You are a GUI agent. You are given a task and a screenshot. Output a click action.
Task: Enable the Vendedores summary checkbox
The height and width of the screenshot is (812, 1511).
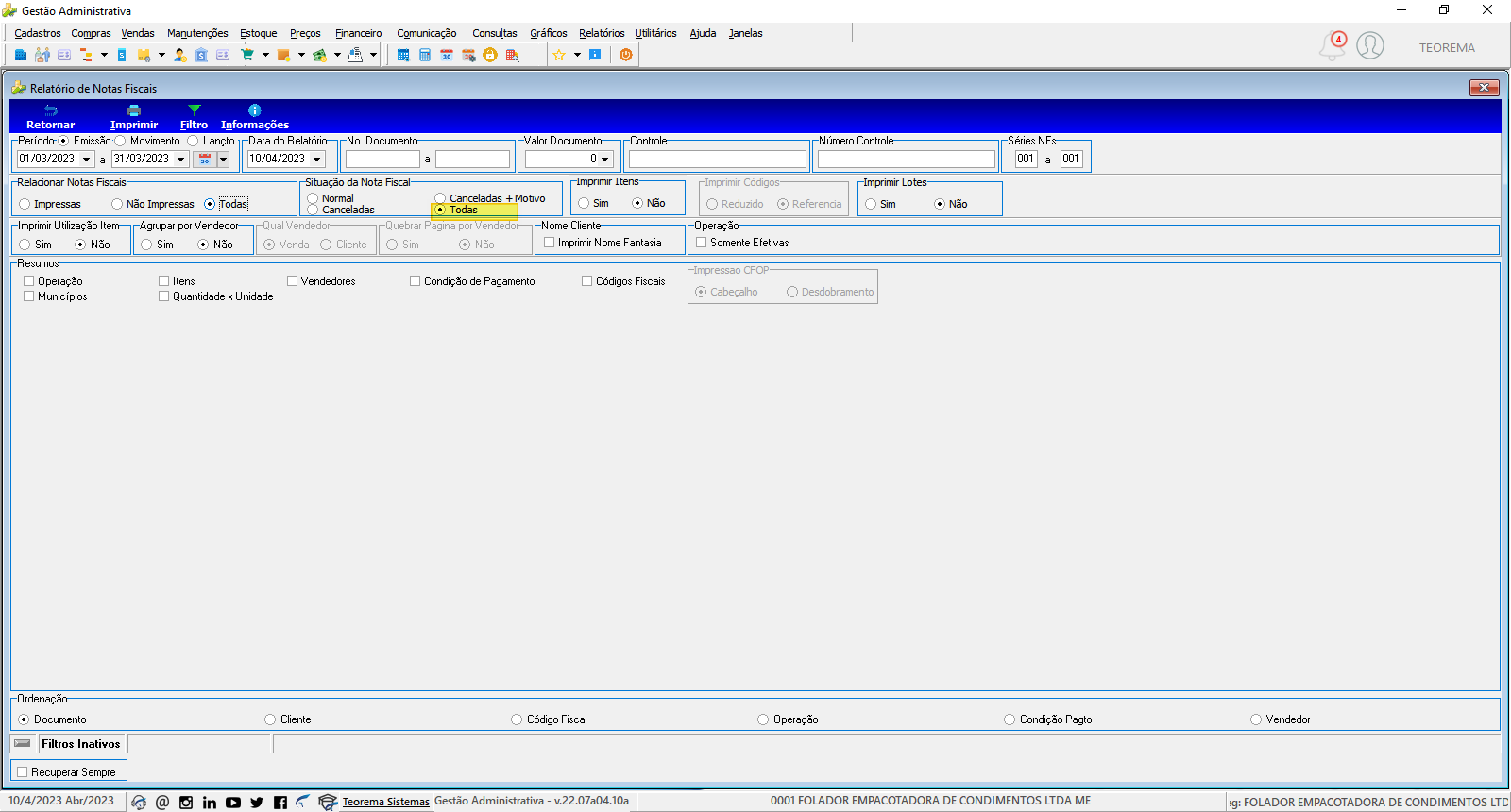293,281
